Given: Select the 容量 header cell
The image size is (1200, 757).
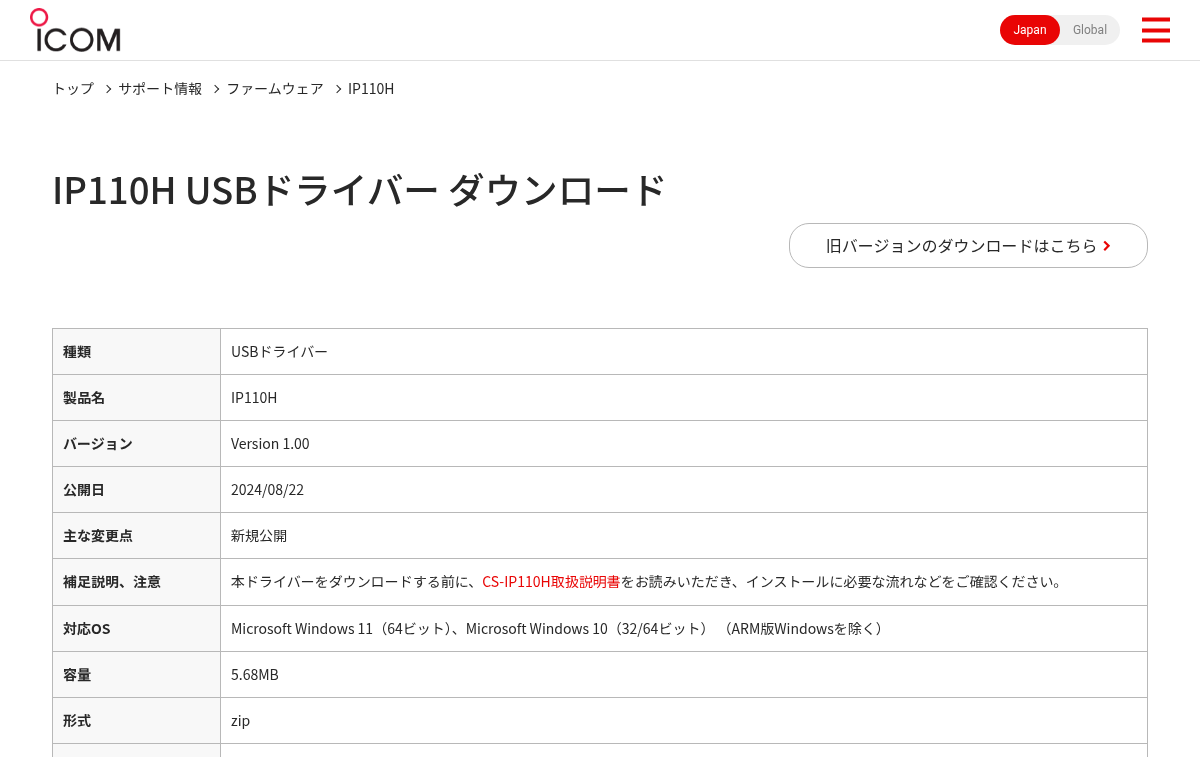Looking at the screenshot, I should [136, 675].
